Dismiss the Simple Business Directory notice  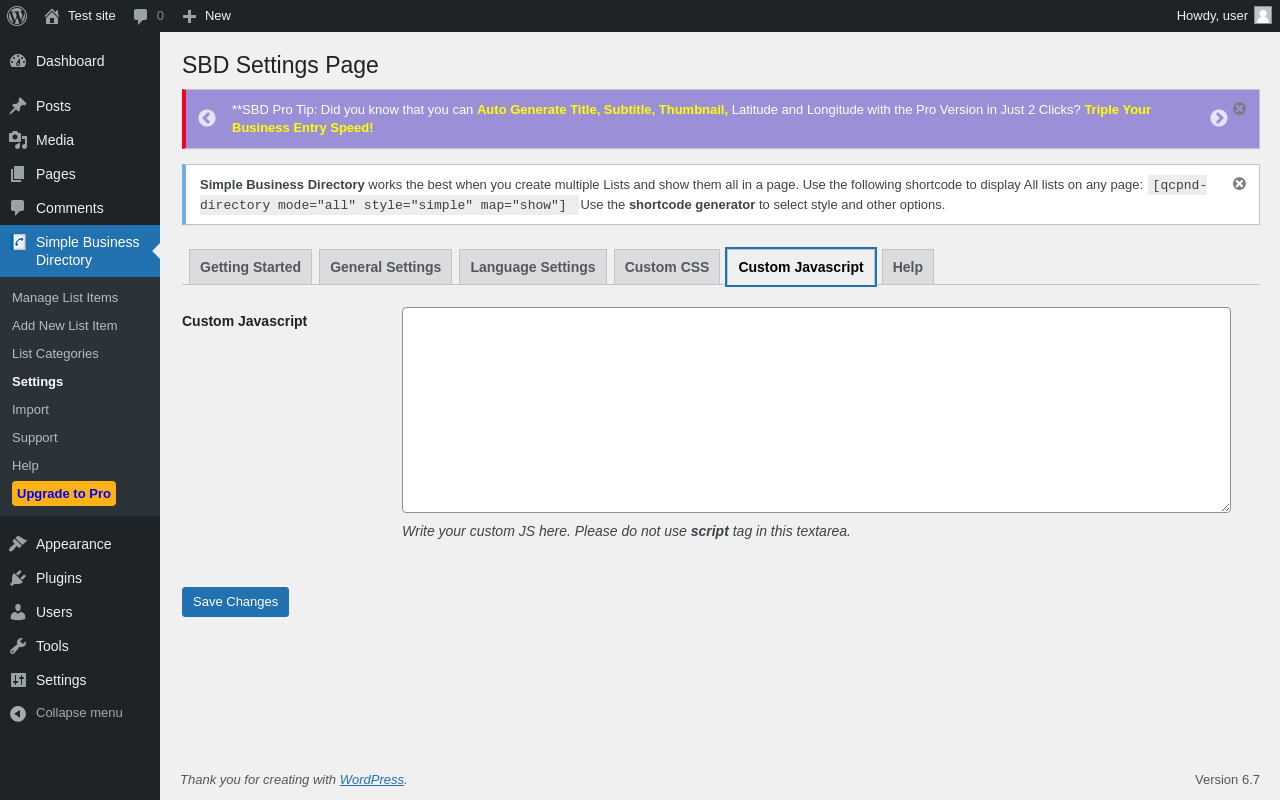[x=1240, y=184]
